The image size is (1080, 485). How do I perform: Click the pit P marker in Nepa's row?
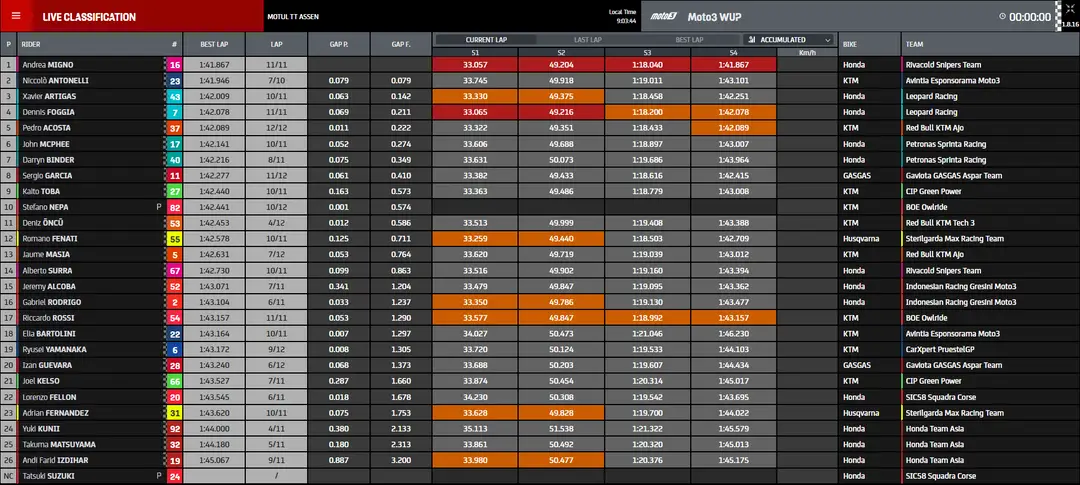pyautogui.click(x=158, y=207)
